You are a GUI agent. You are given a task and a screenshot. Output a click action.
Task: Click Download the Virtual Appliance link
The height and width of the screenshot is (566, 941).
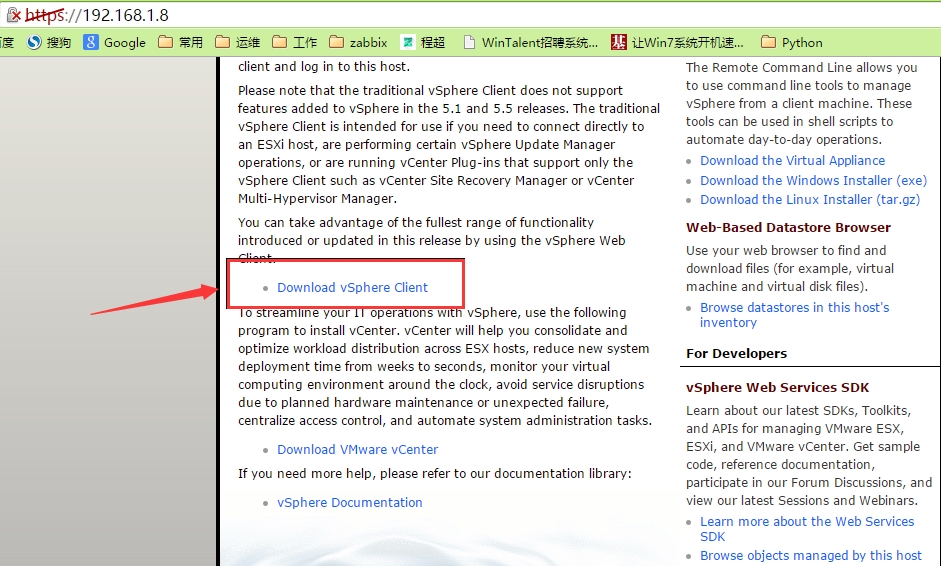pyautogui.click(x=792, y=161)
